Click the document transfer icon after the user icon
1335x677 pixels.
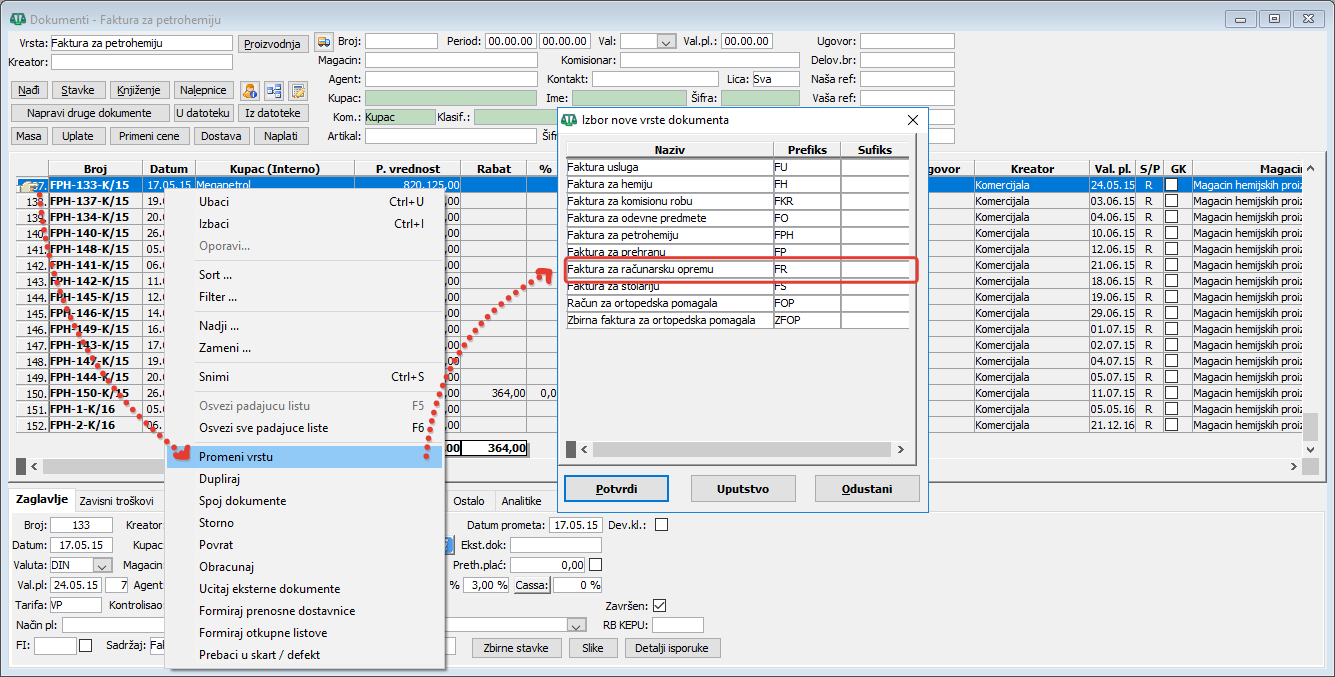pos(273,91)
